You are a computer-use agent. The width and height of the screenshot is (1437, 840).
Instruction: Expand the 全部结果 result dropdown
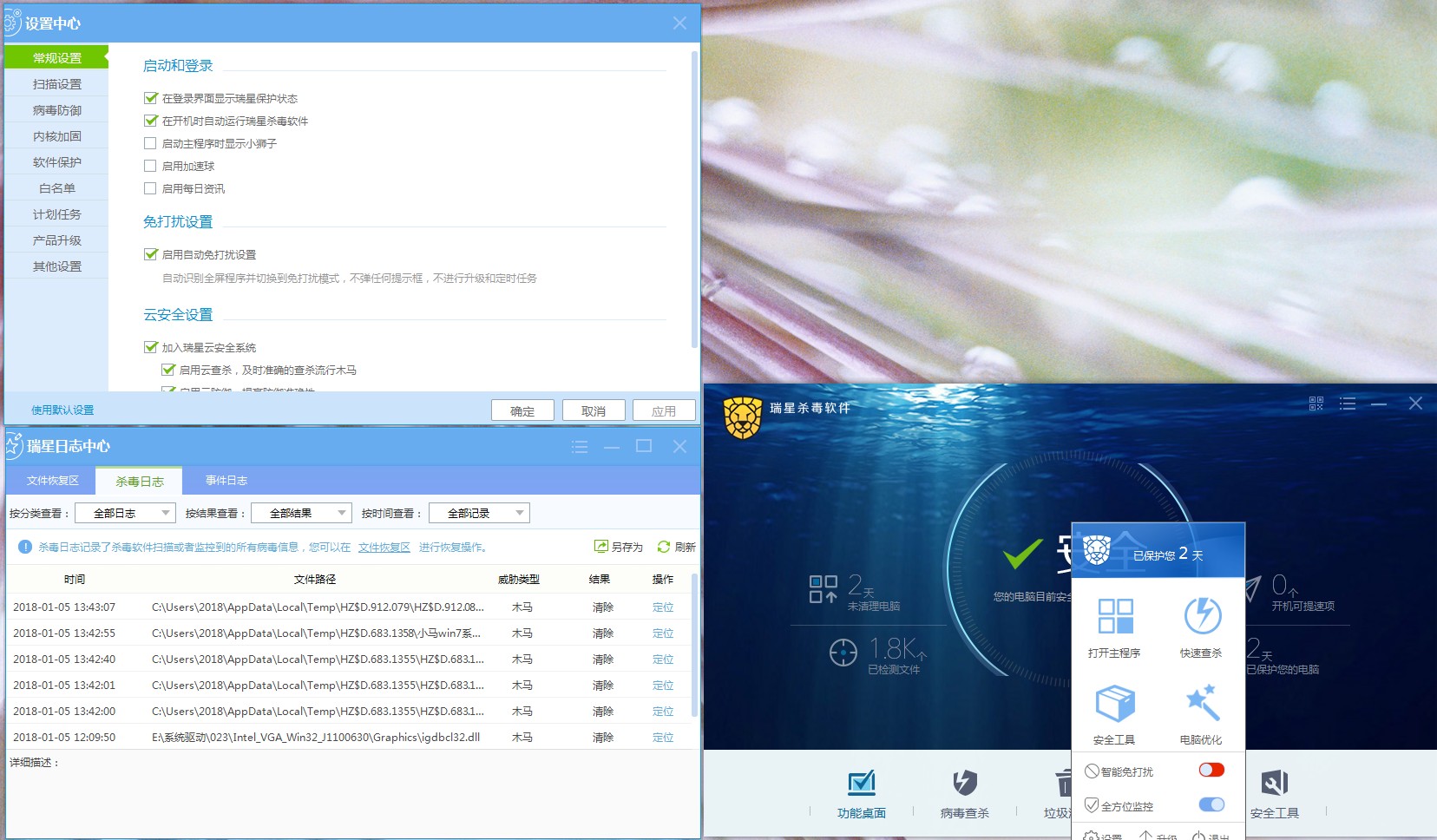pyautogui.click(x=302, y=513)
